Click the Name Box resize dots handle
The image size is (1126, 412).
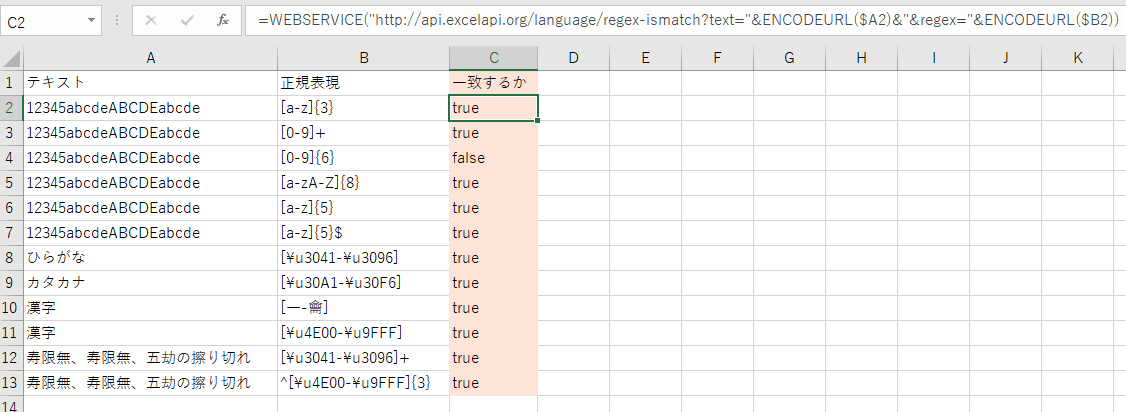click(116, 20)
